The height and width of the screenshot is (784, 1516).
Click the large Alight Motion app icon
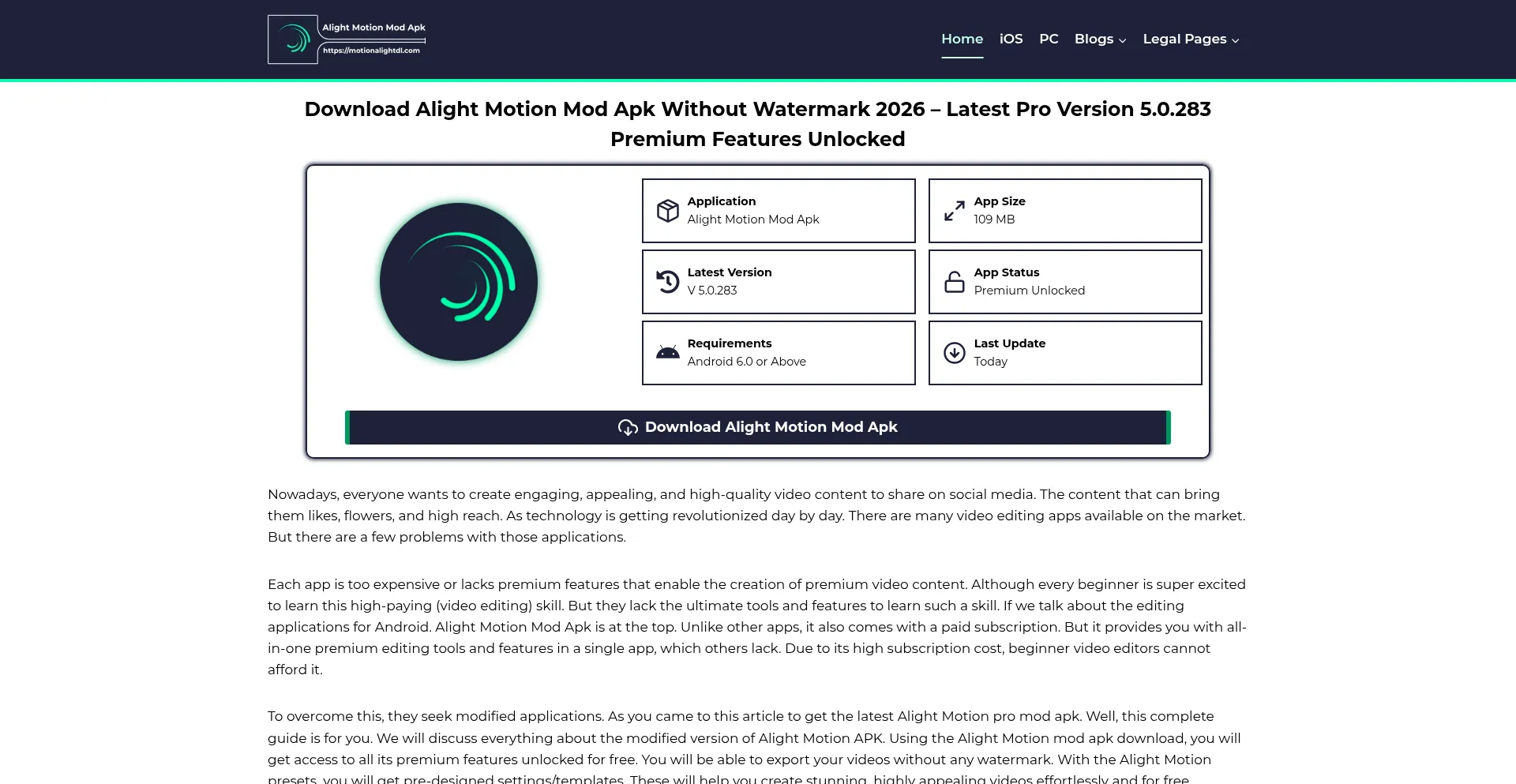459,282
